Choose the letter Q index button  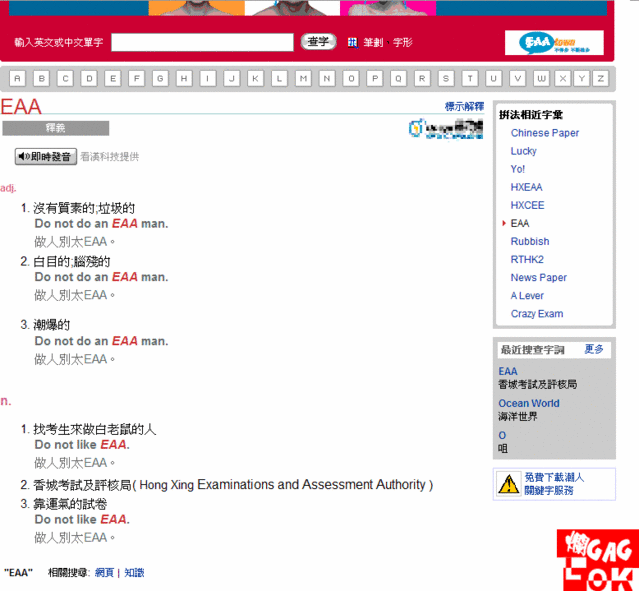tap(398, 78)
